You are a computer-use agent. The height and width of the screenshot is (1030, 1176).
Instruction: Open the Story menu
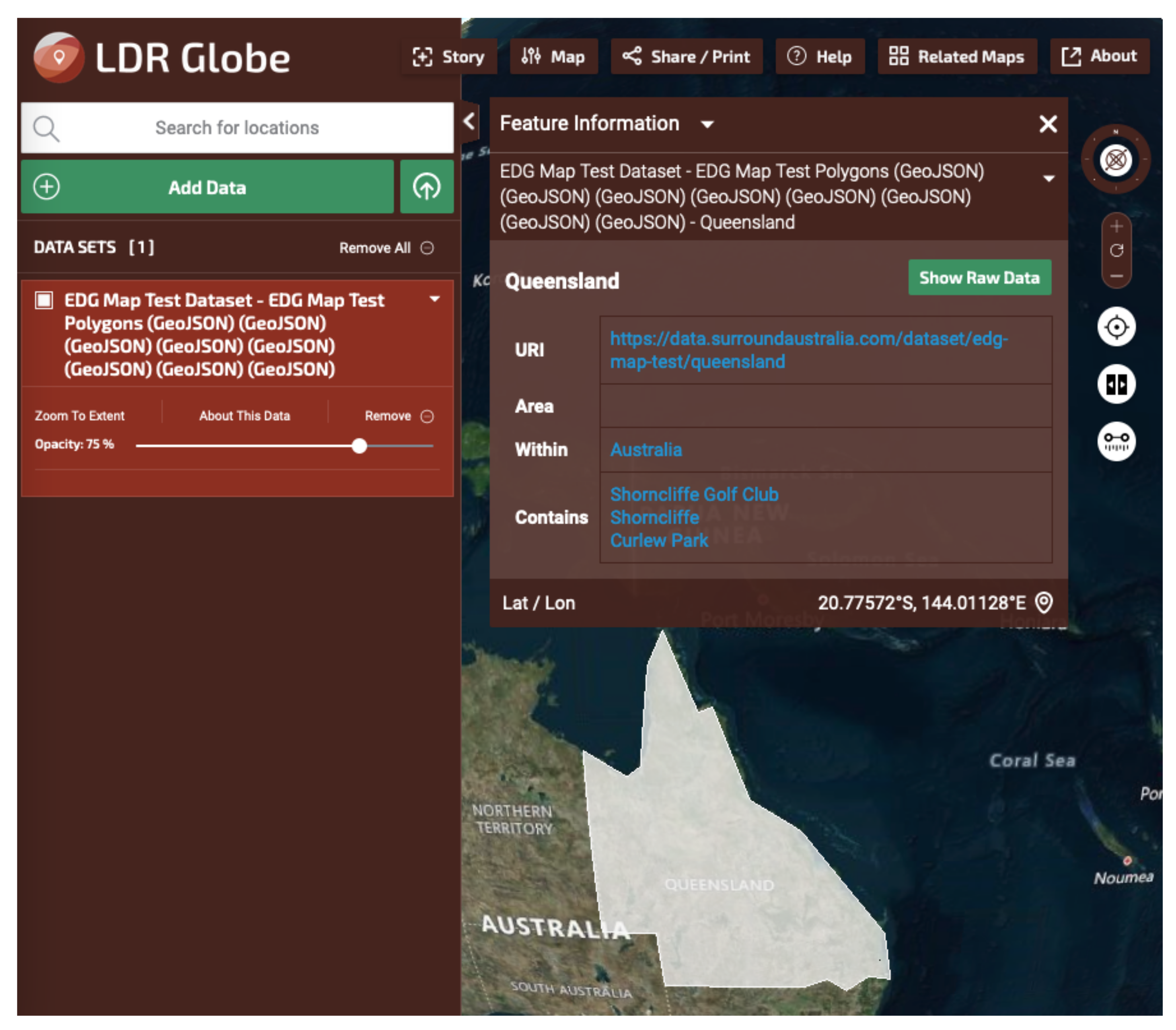pyautogui.click(x=449, y=56)
